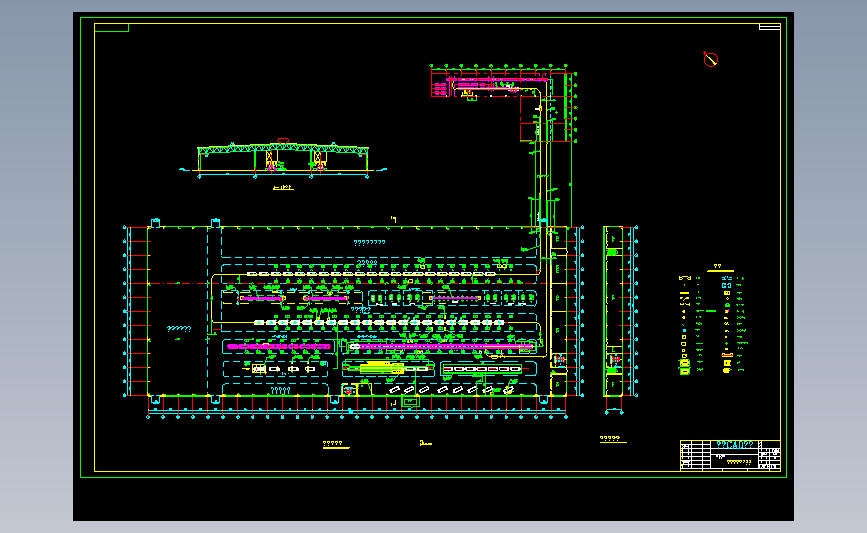Select the "?????????" label in plan's upper row
867x533 pixels.
coord(369,242)
